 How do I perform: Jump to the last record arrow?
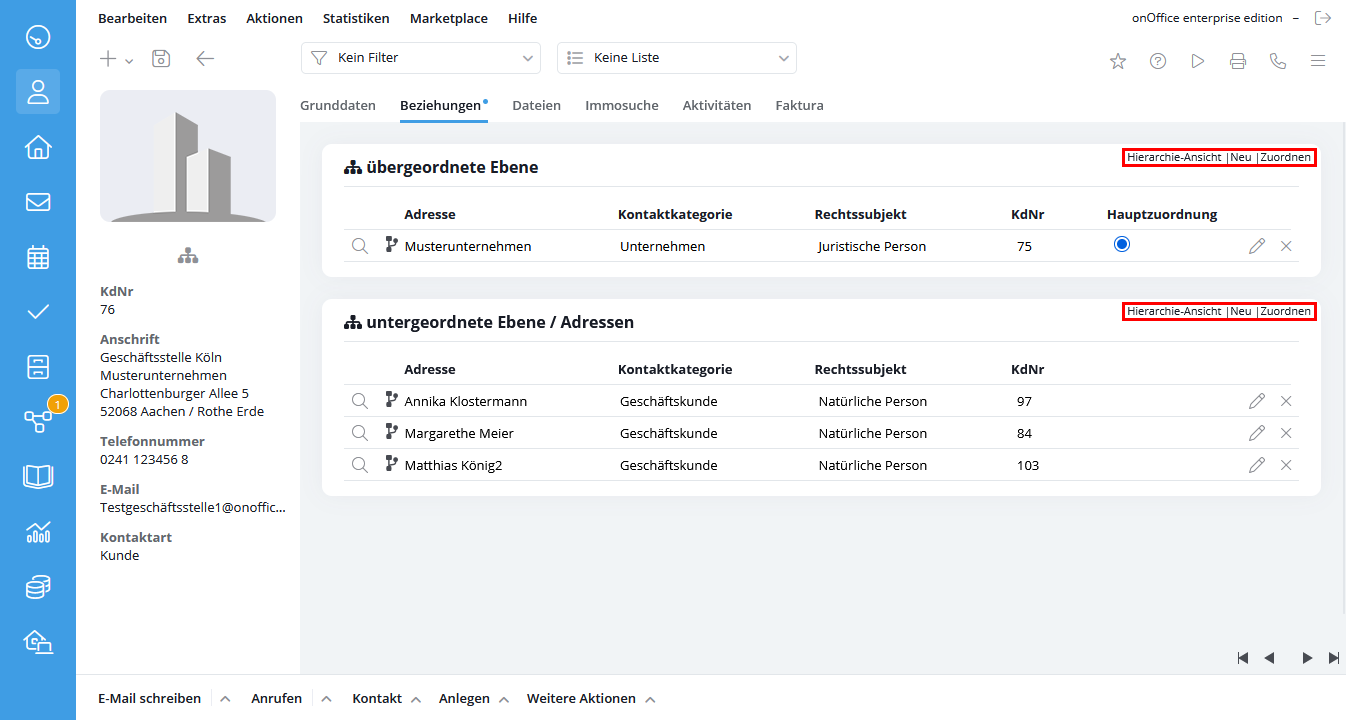(x=1334, y=658)
